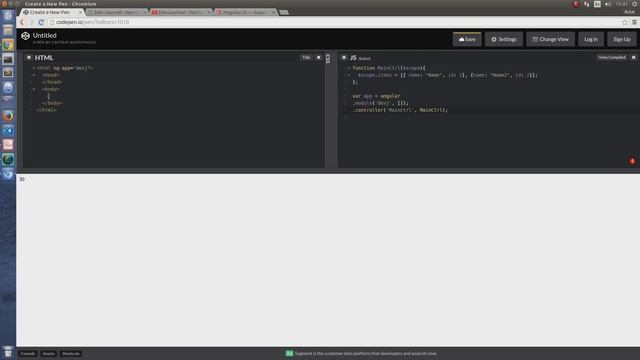Click the codepen.io address bar
Image resolution: width=640 pixels, height=360 pixels.
[x=335, y=22]
